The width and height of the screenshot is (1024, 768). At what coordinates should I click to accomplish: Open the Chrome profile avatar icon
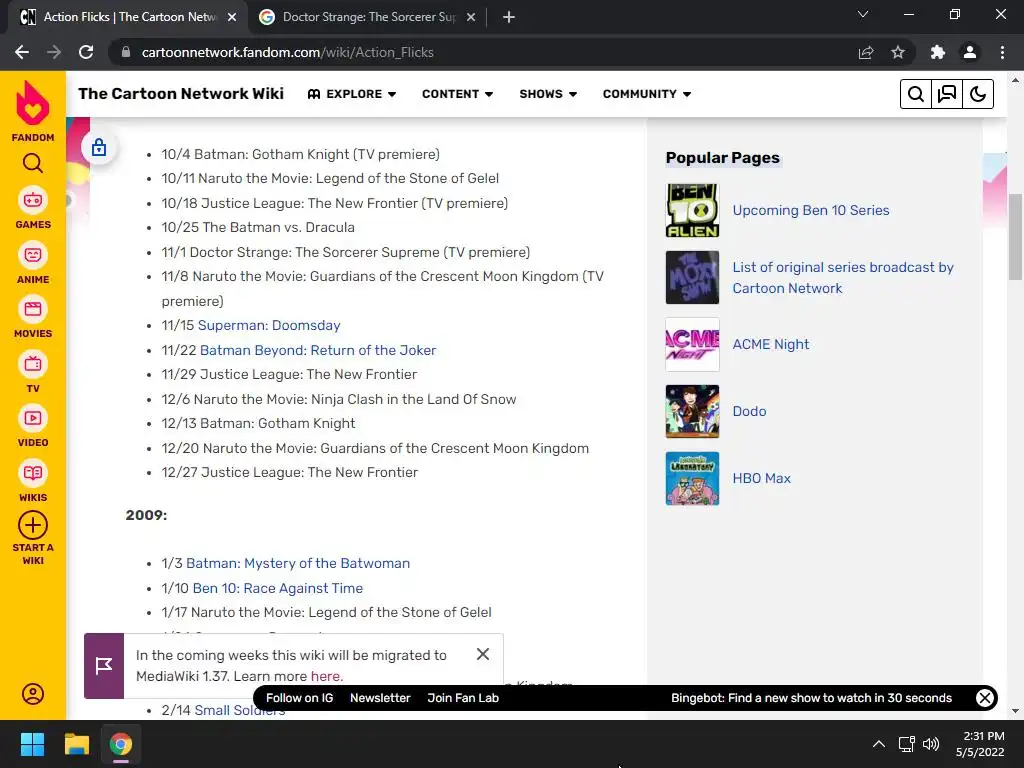(970, 52)
